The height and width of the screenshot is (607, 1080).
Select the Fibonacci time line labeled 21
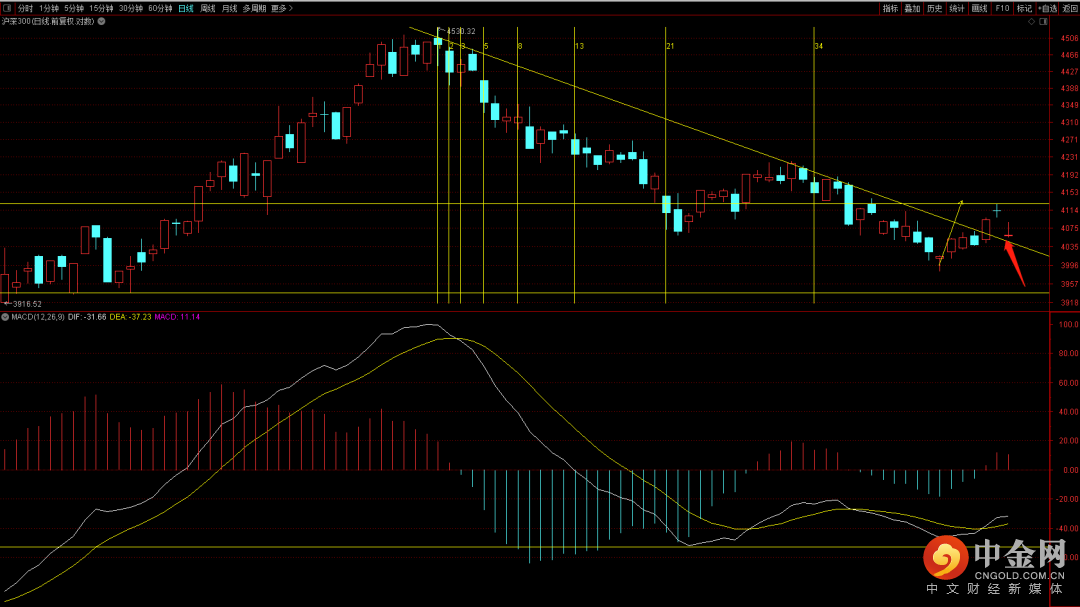(x=666, y=170)
